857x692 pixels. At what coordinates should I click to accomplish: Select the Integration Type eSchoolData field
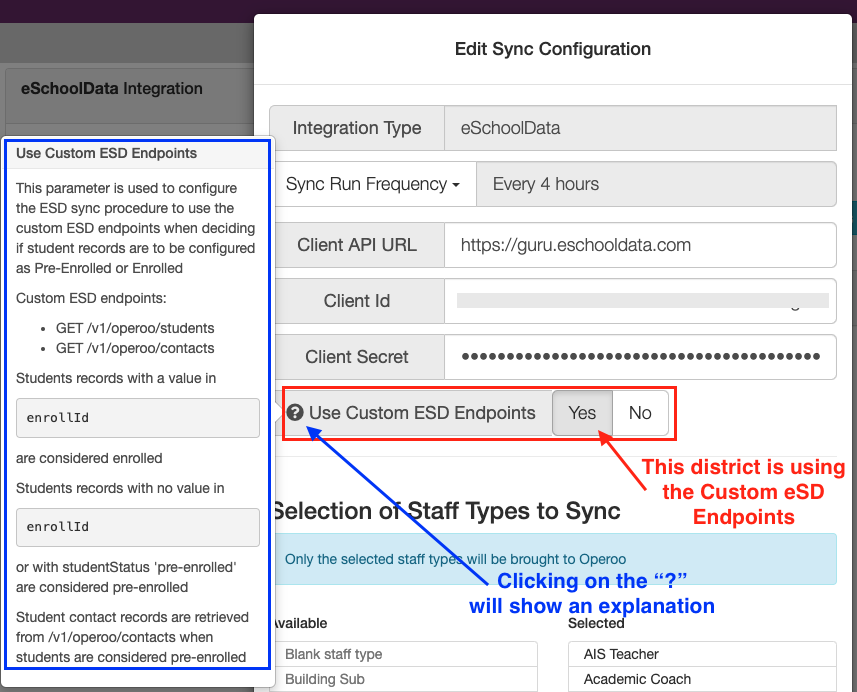pyautogui.click(x=641, y=128)
